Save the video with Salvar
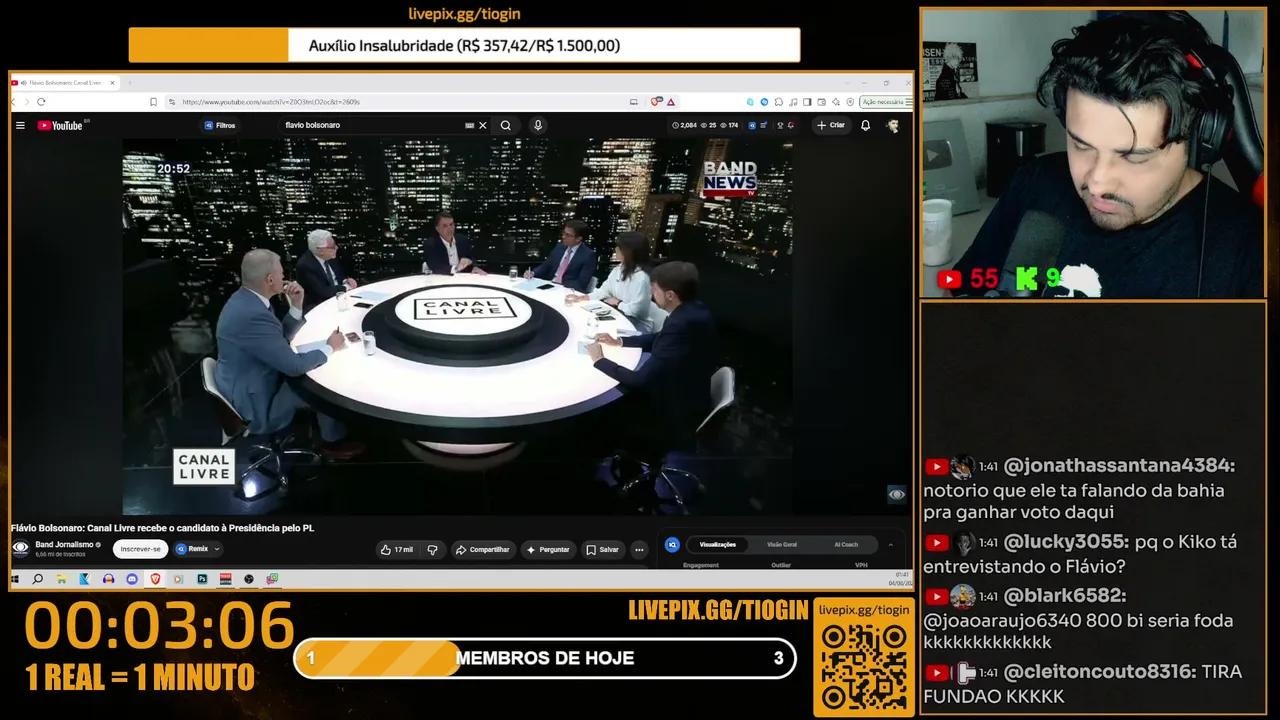 coord(602,549)
